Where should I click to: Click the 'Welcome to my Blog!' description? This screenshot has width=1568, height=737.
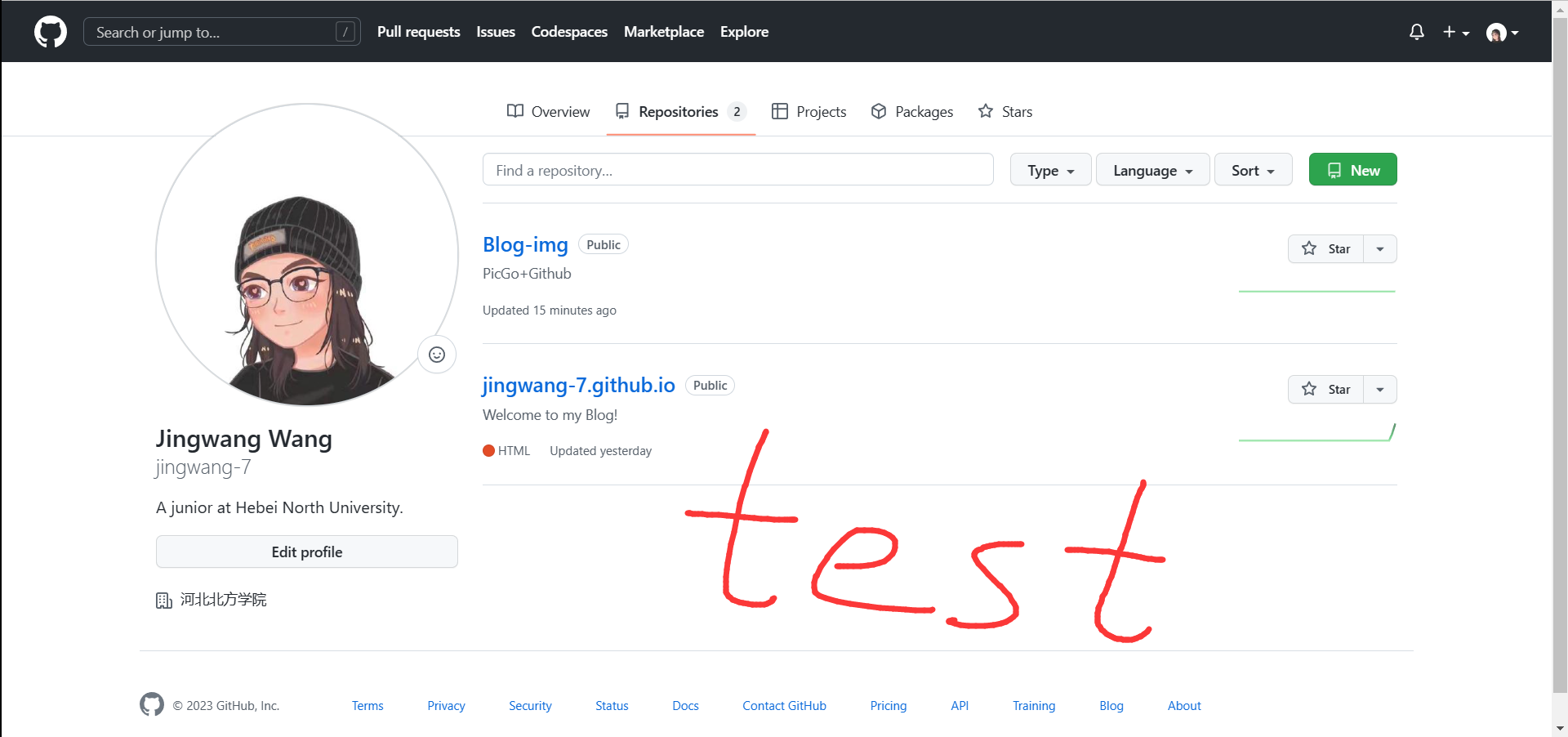[x=550, y=415]
